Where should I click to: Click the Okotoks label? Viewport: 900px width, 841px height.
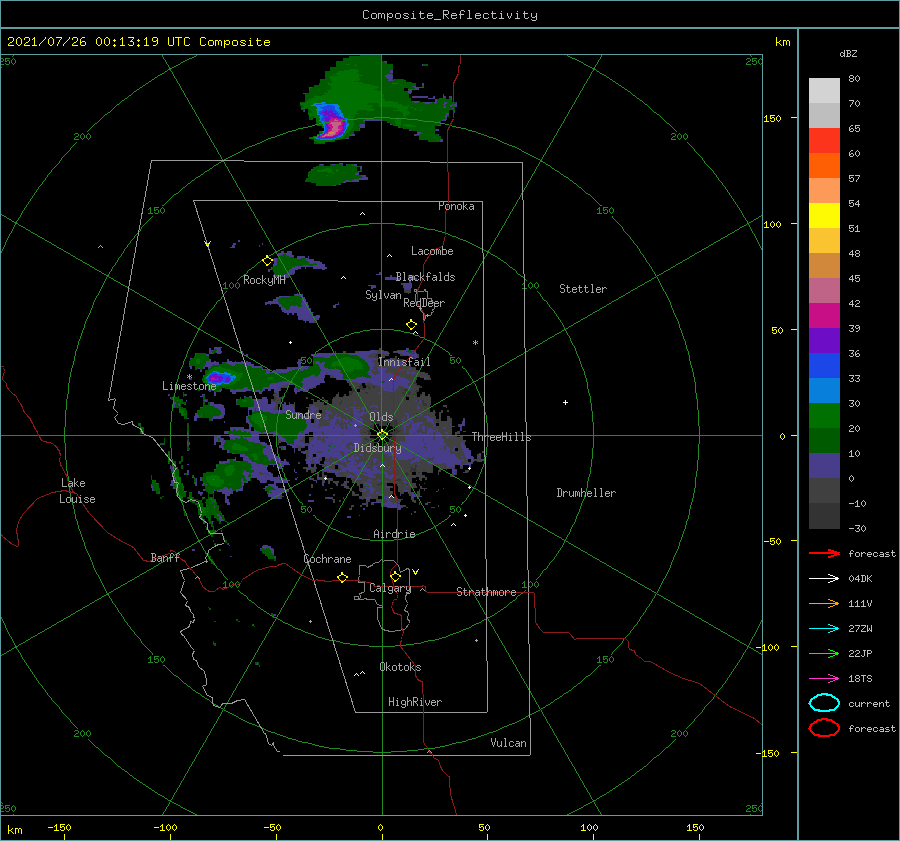tap(400, 667)
